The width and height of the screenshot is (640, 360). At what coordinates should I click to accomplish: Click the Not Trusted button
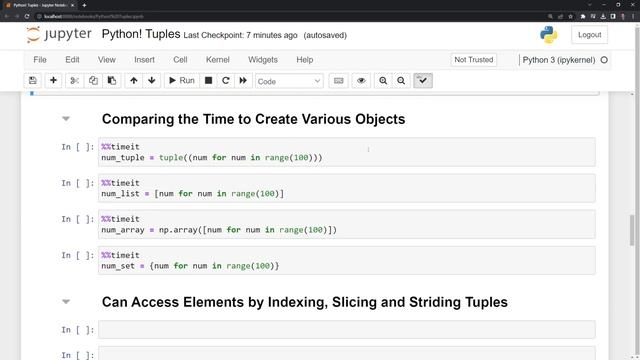click(473, 60)
